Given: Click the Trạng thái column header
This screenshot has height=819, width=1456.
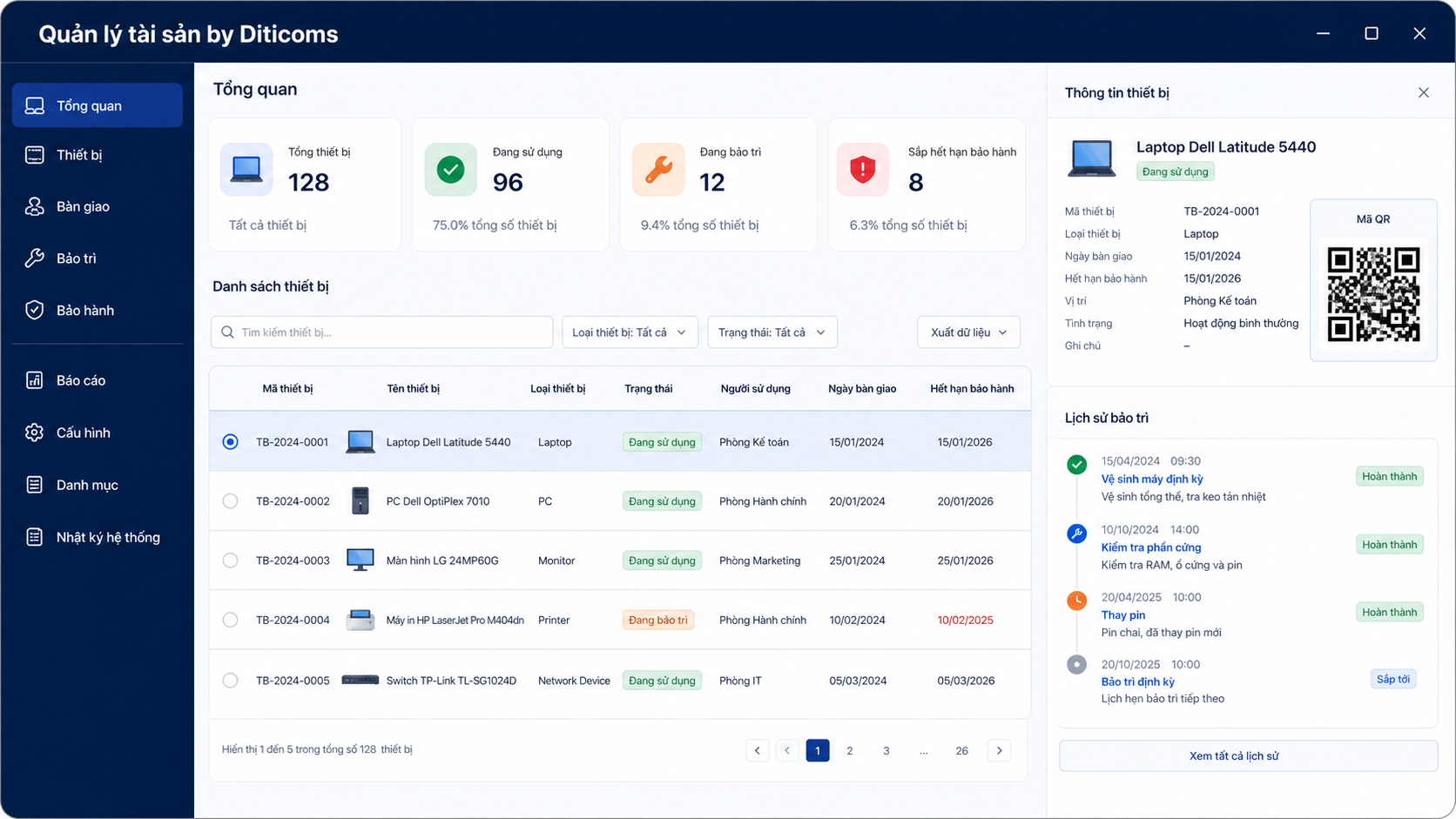Looking at the screenshot, I should tap(648, 389).
